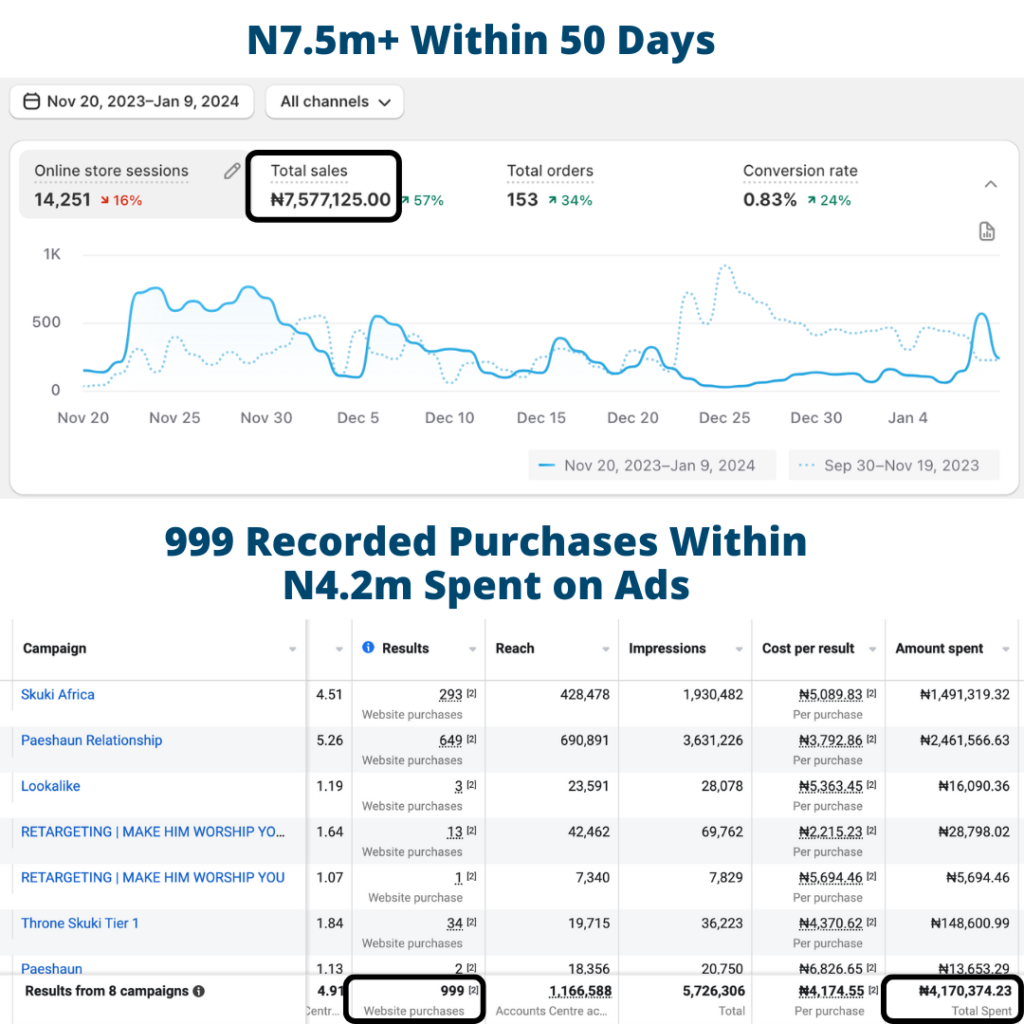Collapse the metrics card with chevron arrow

point(990,184)
